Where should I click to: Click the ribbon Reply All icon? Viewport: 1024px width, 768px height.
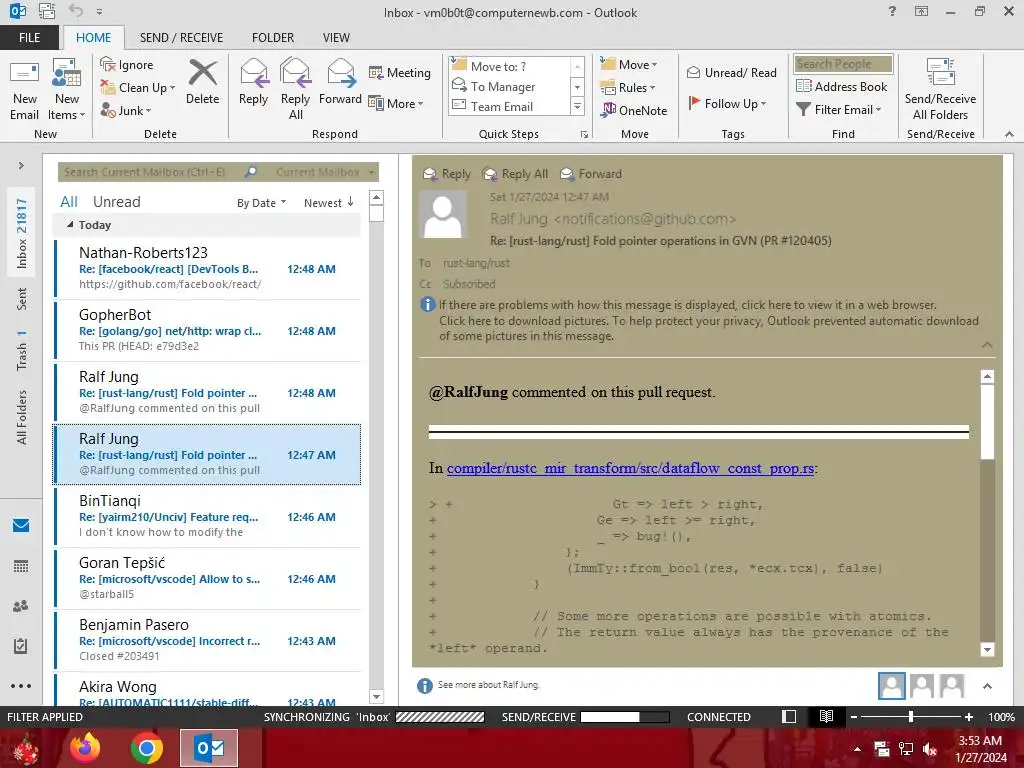pyautogui.click(x=295, y=89)
